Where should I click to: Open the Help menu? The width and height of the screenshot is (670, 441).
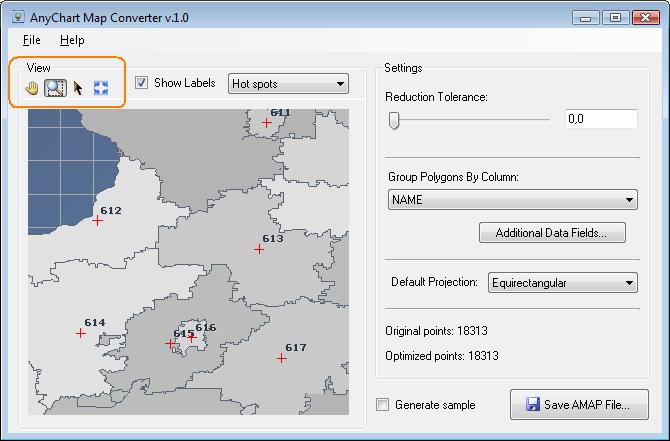(x=72, y=40)
